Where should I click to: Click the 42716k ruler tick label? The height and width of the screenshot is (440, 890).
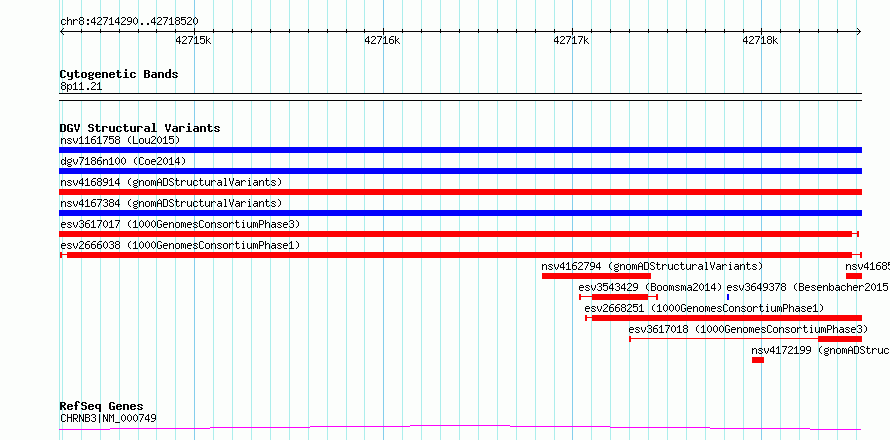[x=383, y=40]
